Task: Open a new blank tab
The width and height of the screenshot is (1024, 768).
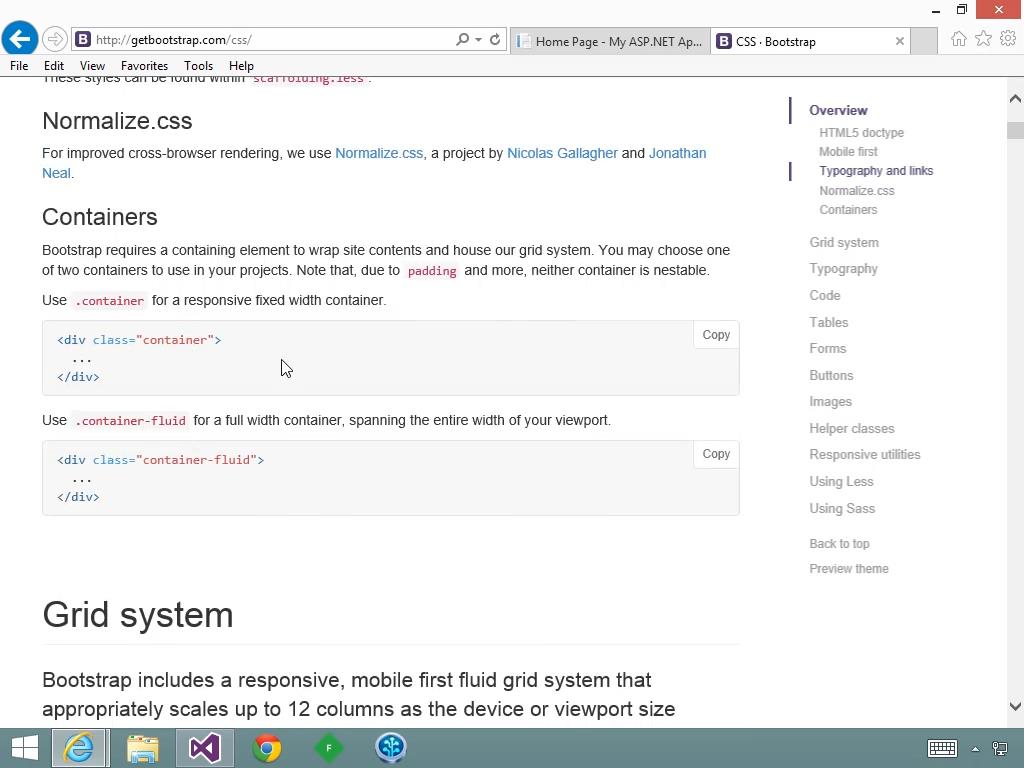Action: [x=924, y=40]
